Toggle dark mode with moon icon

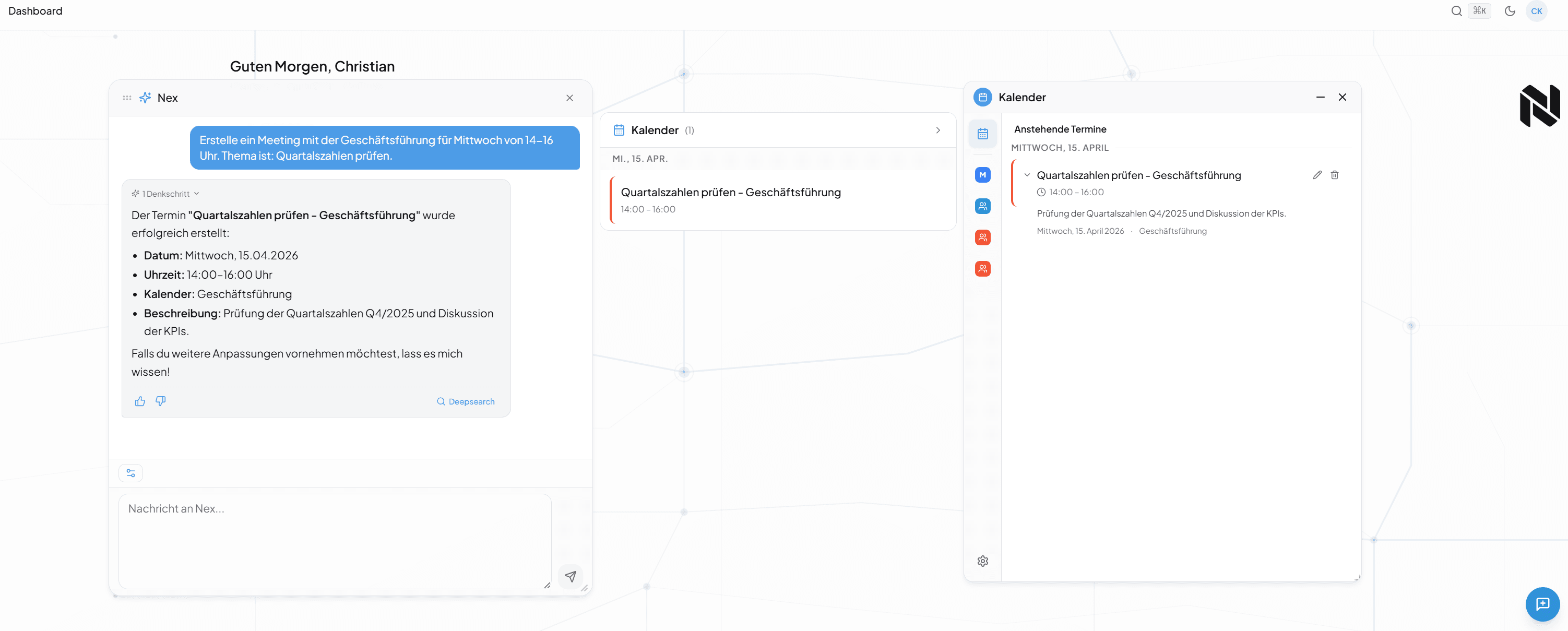[1510, 11]
